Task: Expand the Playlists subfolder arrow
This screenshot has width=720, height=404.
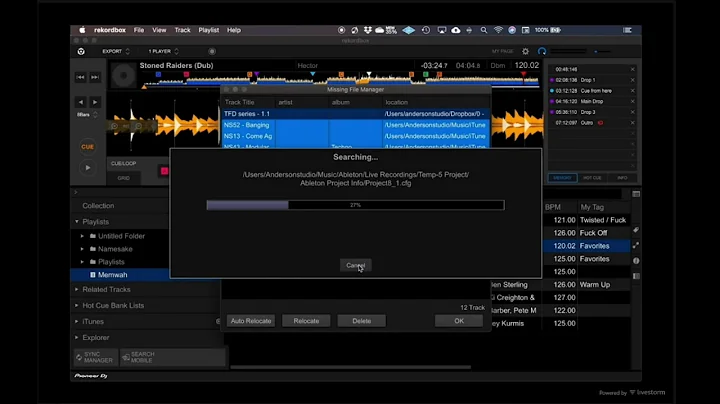Action: (82, 262)
